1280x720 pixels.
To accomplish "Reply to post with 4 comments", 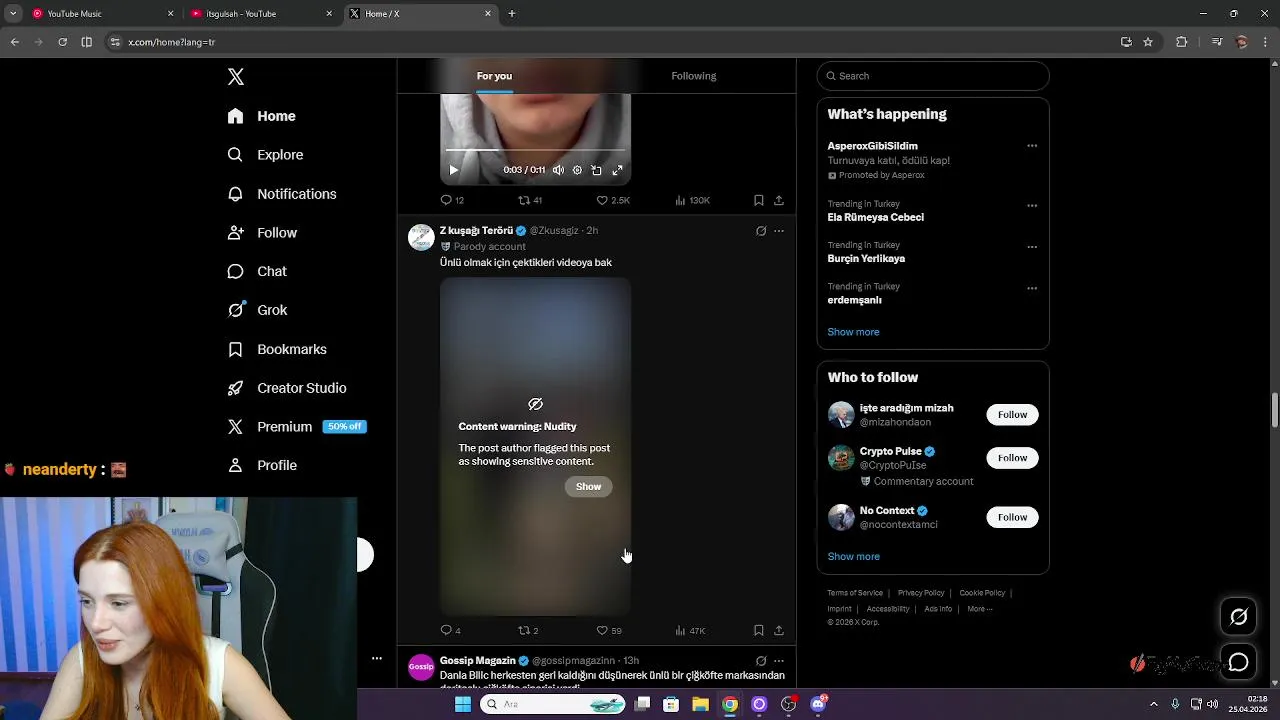I will point(451,630).
